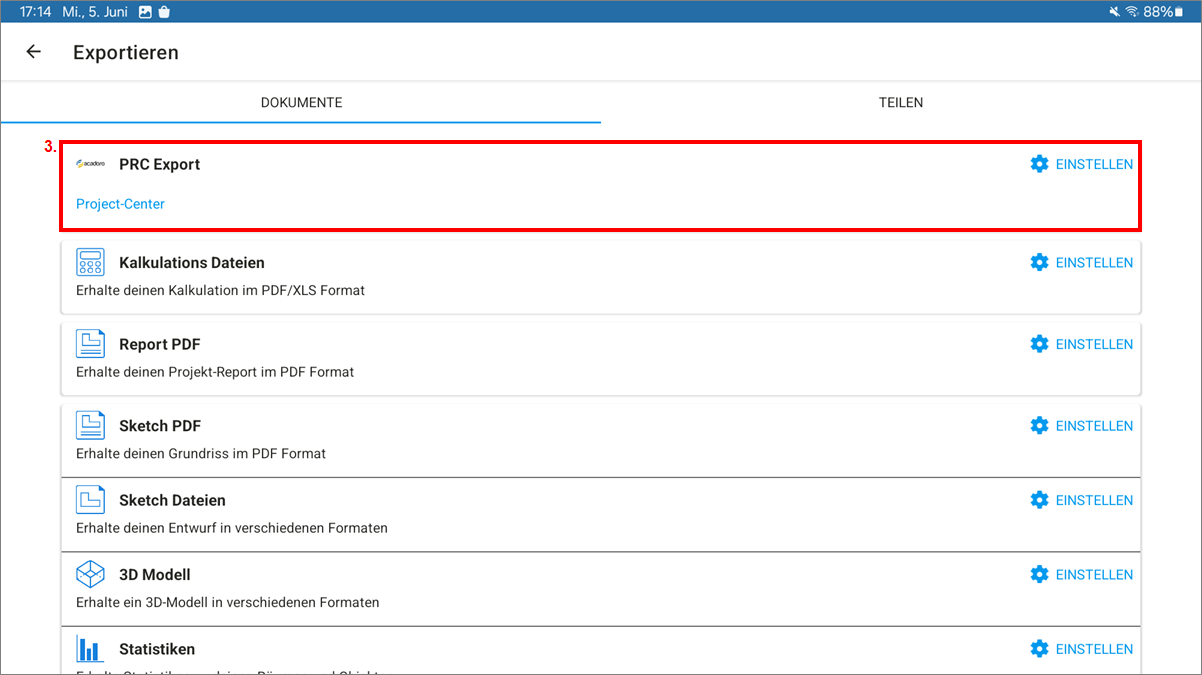1202x675 pixels.
Task: Tap the Statistiken bar chart icon
Action: [x=90, y=649]
